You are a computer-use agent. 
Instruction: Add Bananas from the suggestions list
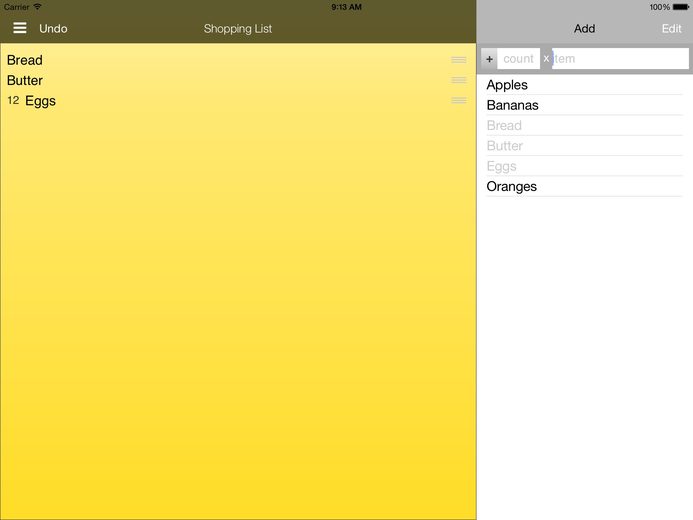click(x=584, y=105)
